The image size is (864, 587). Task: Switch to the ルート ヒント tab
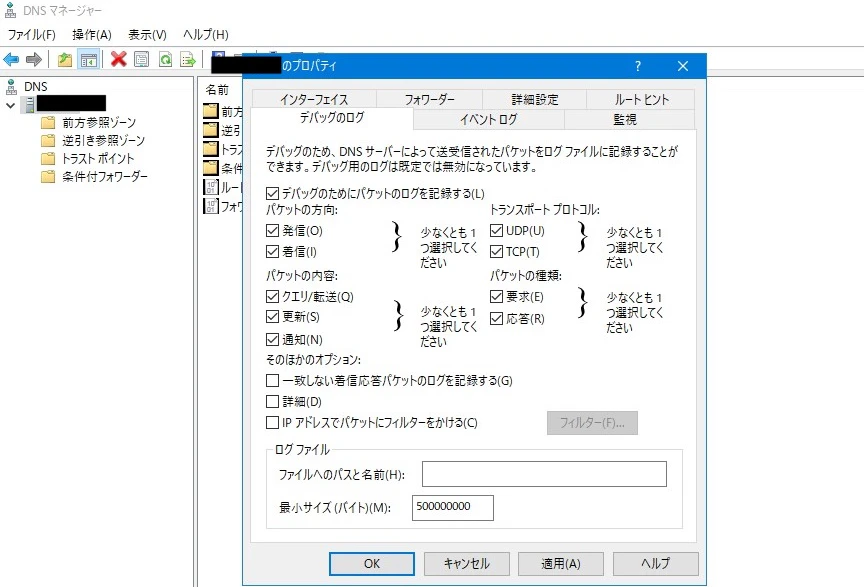coord(641,99)
